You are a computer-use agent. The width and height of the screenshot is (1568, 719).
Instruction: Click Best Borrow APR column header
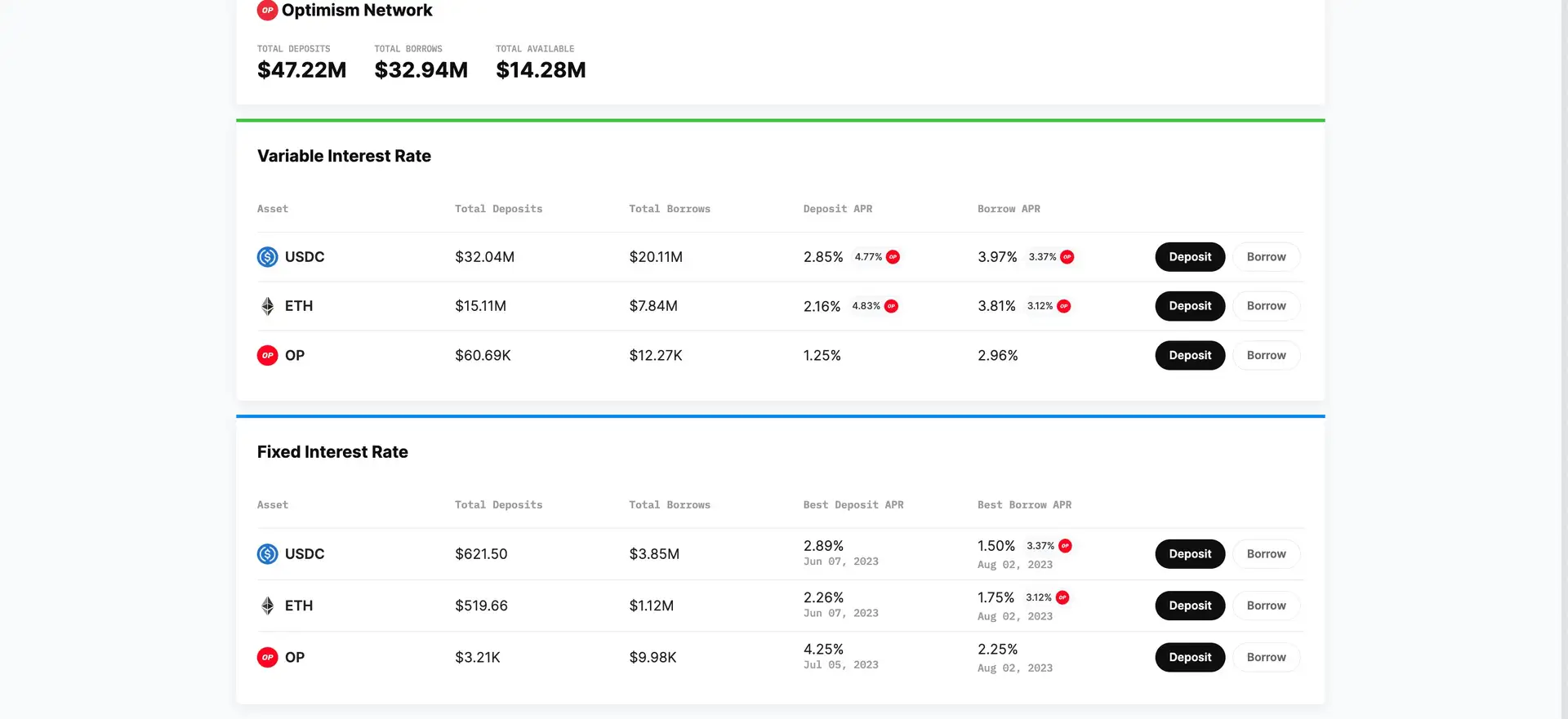1024,505
